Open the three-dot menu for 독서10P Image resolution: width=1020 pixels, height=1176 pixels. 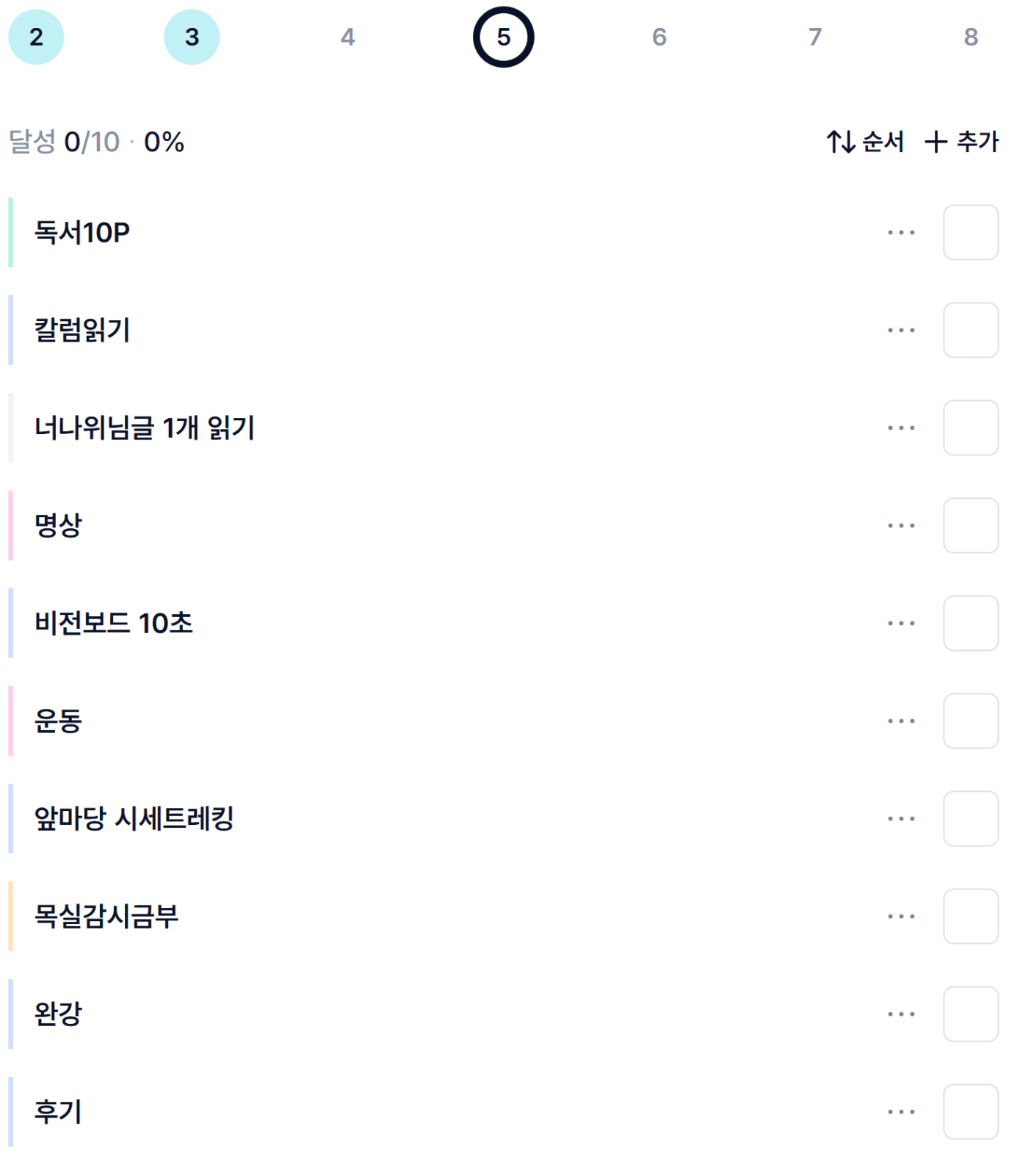(x=901, y=233)
